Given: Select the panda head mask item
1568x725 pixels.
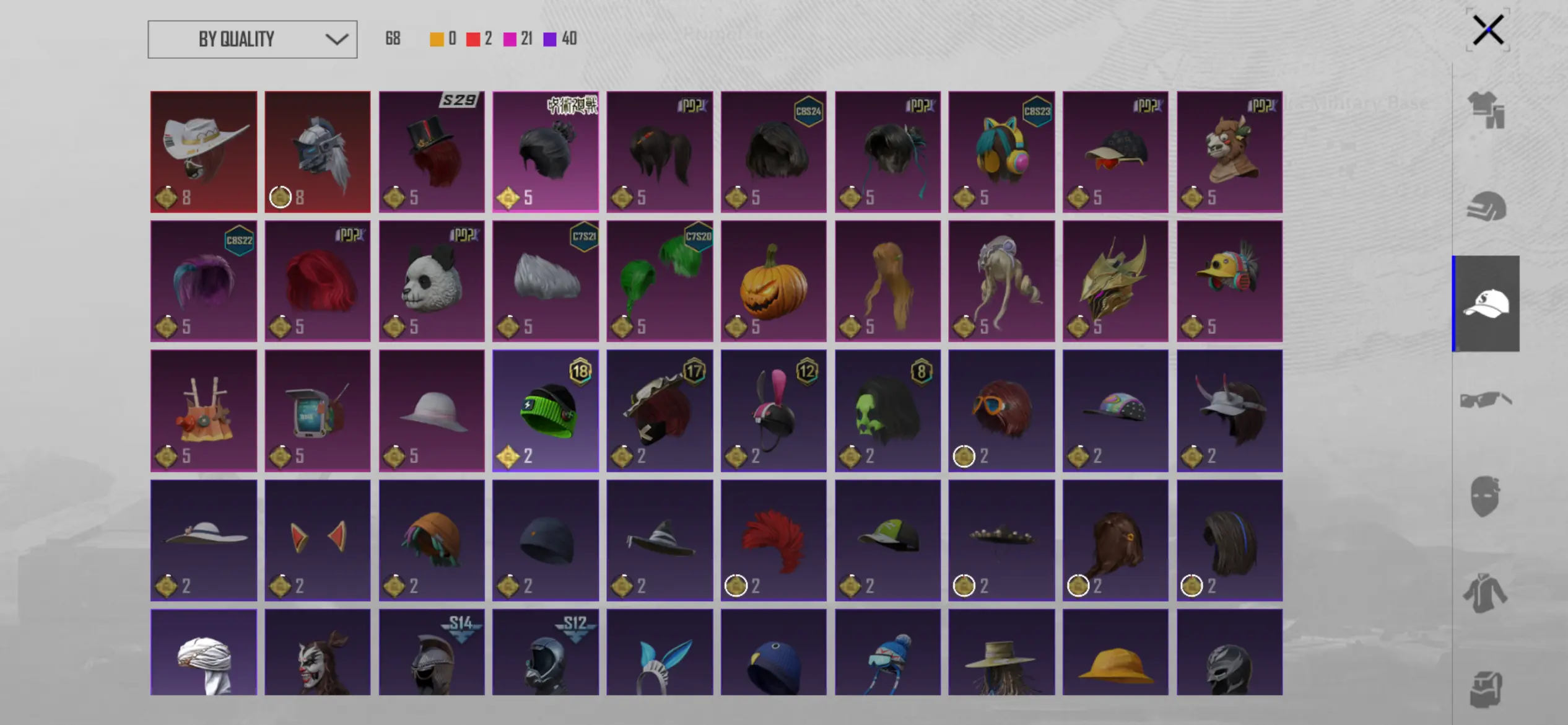Looking at the screenshot, I should tap(432, 281).
